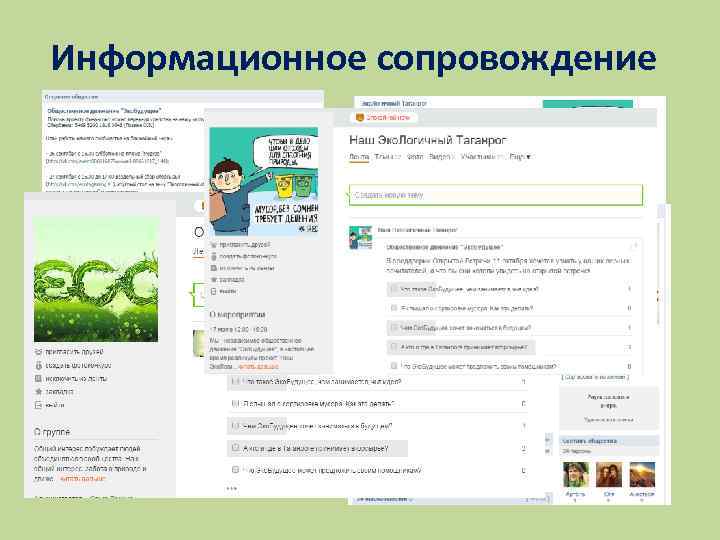720x540 pixels.
Task: Click the small arrow at the poll post corner
Action: click(635, 246)
